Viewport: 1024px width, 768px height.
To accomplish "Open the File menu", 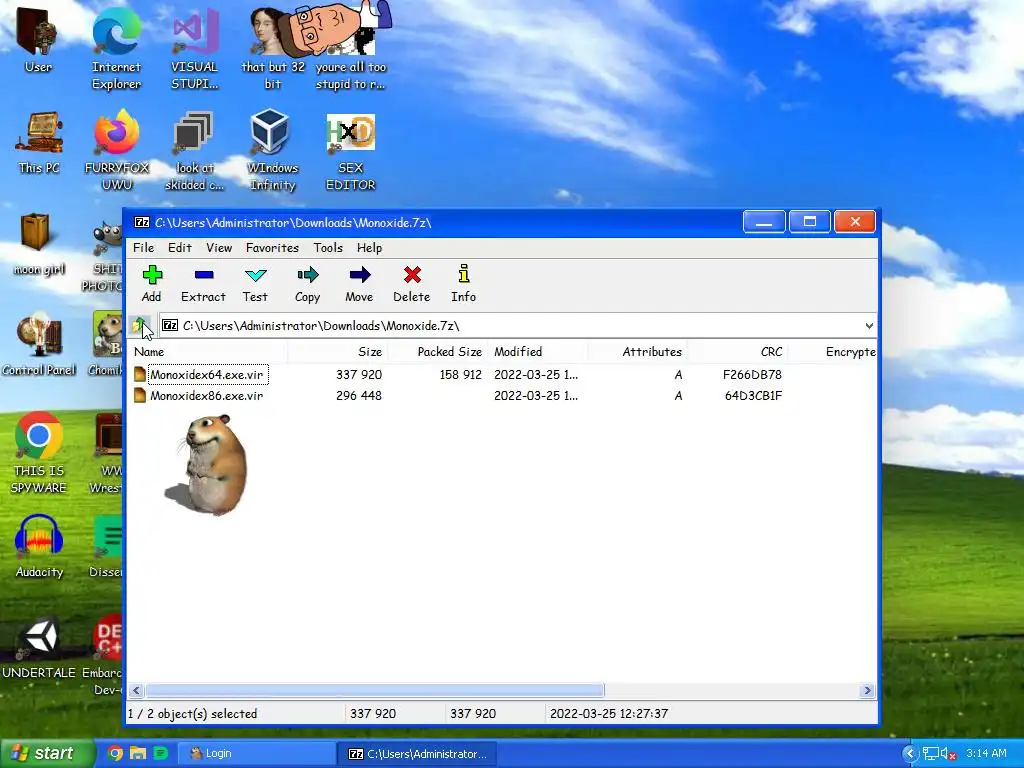I will coord(144,248).
